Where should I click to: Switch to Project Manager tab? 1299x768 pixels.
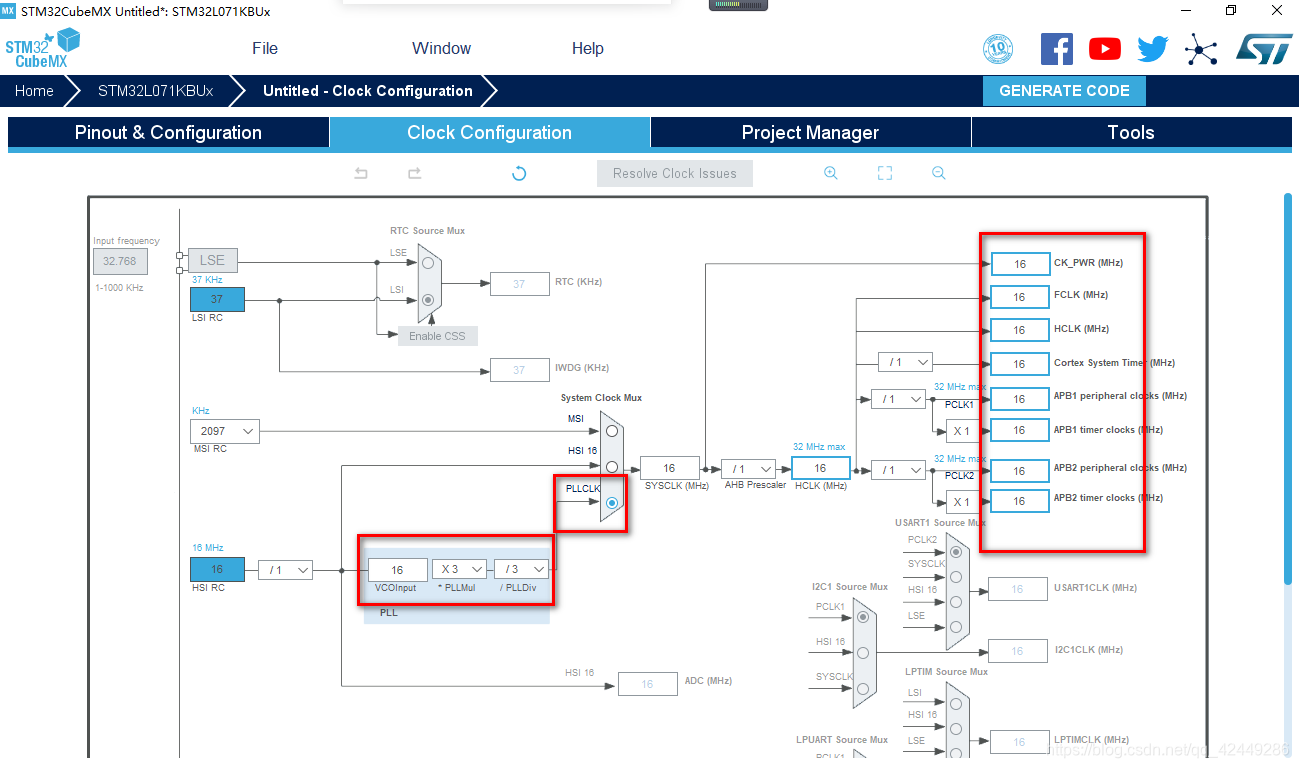point(810,133)
